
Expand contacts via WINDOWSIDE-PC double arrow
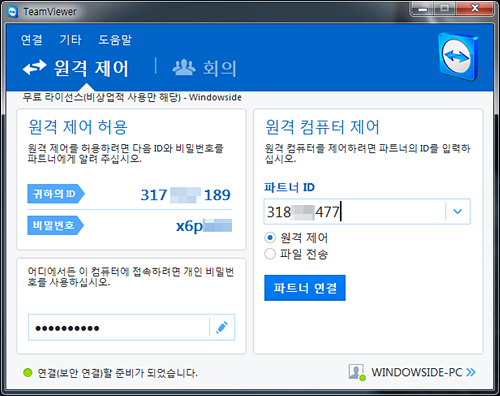pyautogui.click(x=471, y=372)
